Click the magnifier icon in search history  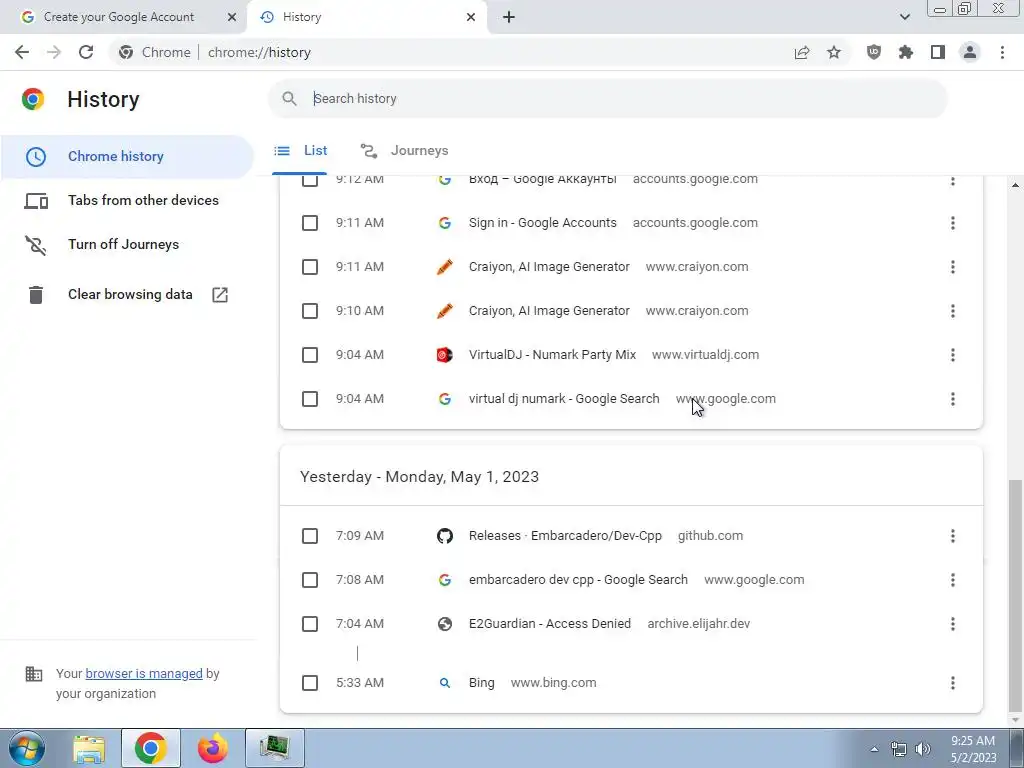(289, 99)
